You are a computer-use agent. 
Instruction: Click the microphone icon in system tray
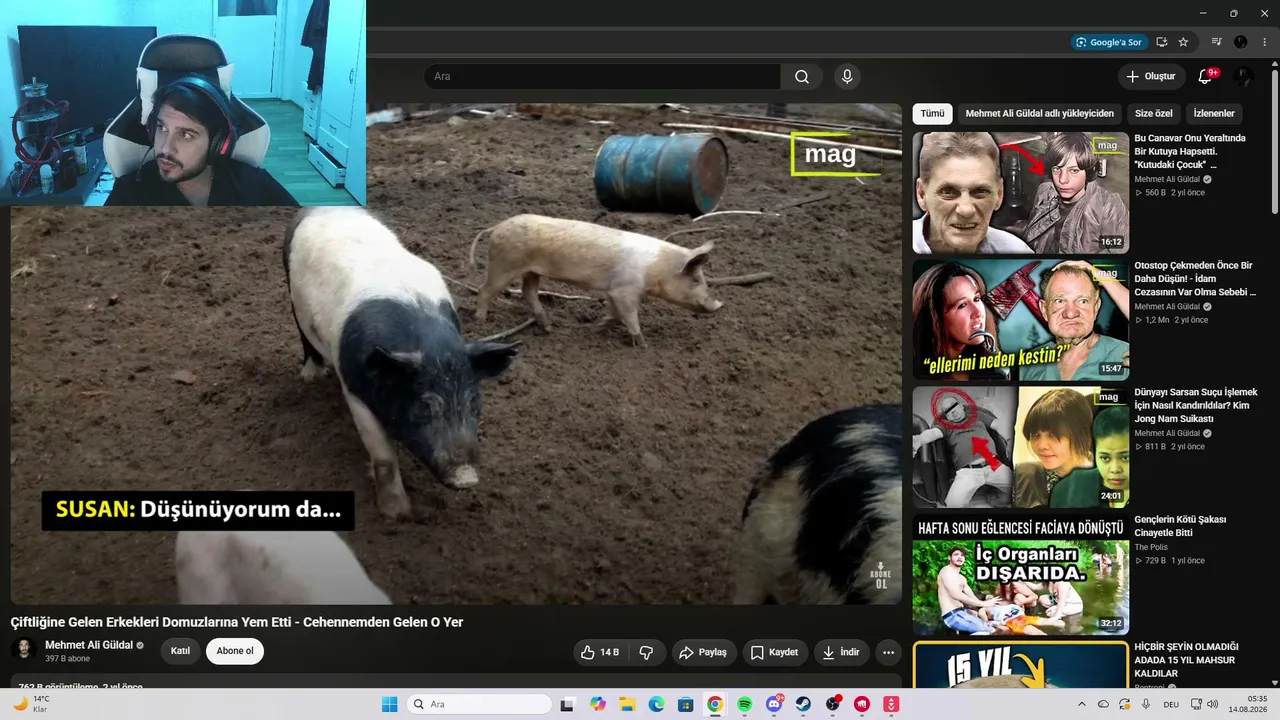tap(1146, 704)
